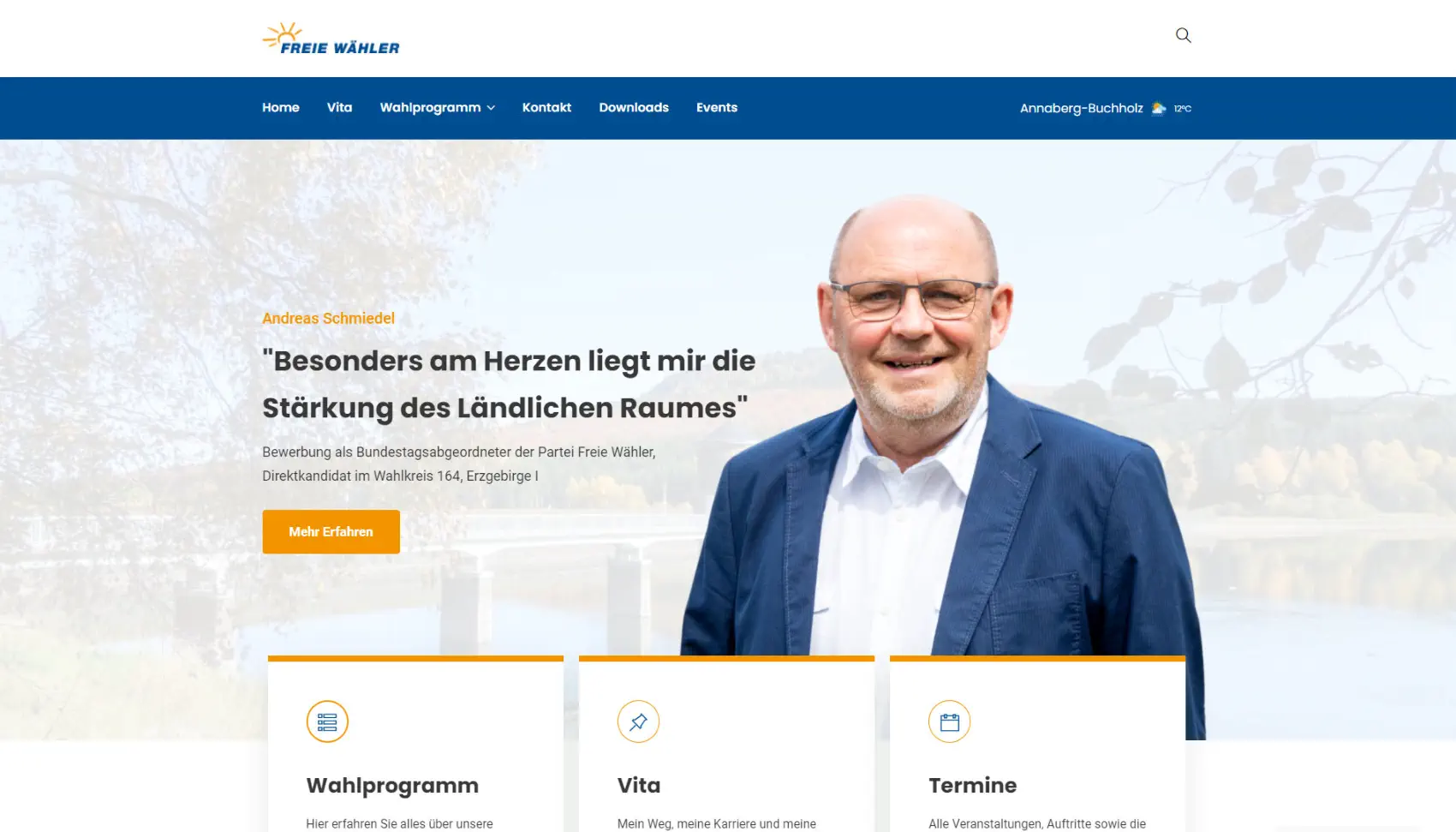This screenshot has width=1456, height=832.
Task: Expand the Wahlprogramm dropdown chevron
Action: pyautogui.click(x=491, y=108)
